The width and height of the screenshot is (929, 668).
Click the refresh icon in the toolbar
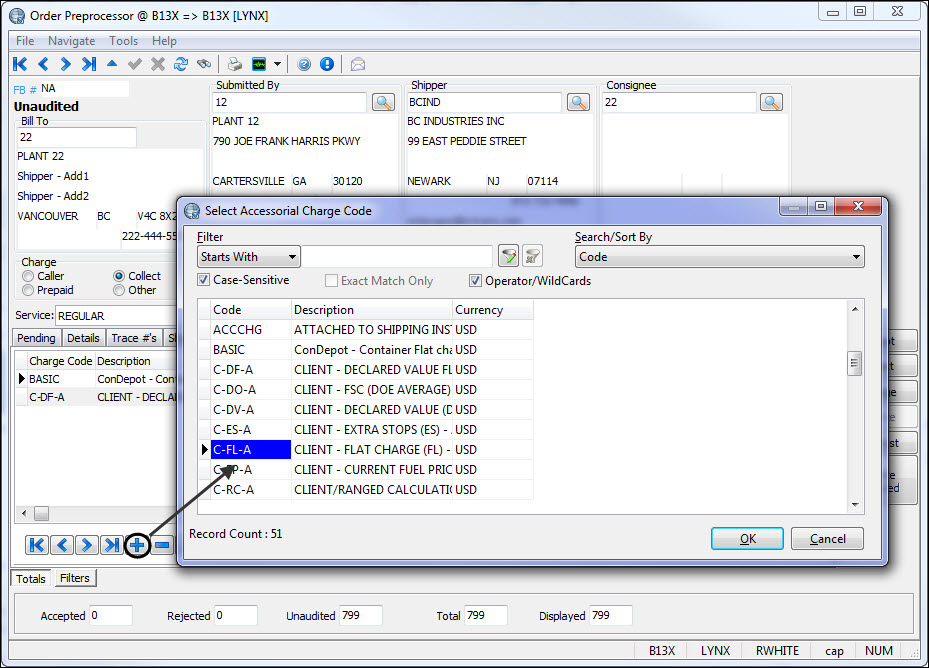pos(181,63)
